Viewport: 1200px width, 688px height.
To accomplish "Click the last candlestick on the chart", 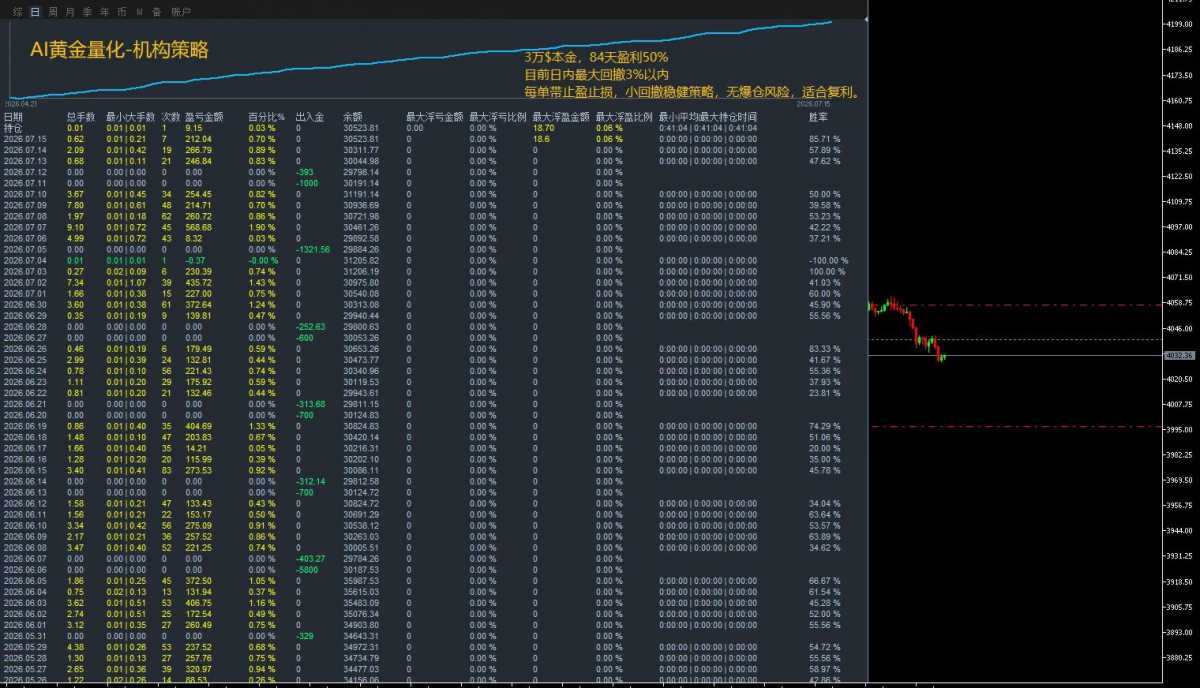I will [x=943, y=357].
